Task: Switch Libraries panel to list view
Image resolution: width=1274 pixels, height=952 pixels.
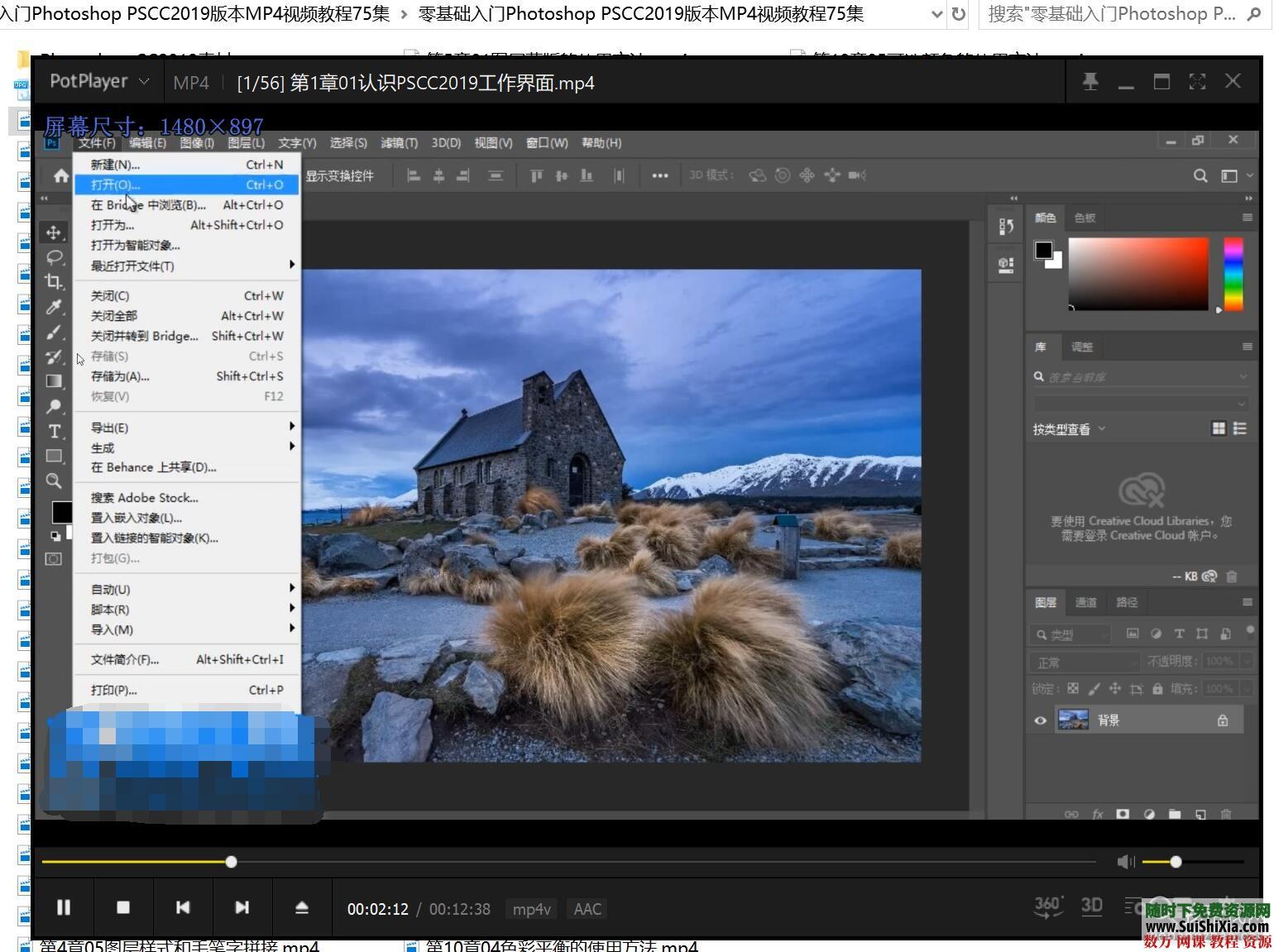Action: coord(1240,428)
